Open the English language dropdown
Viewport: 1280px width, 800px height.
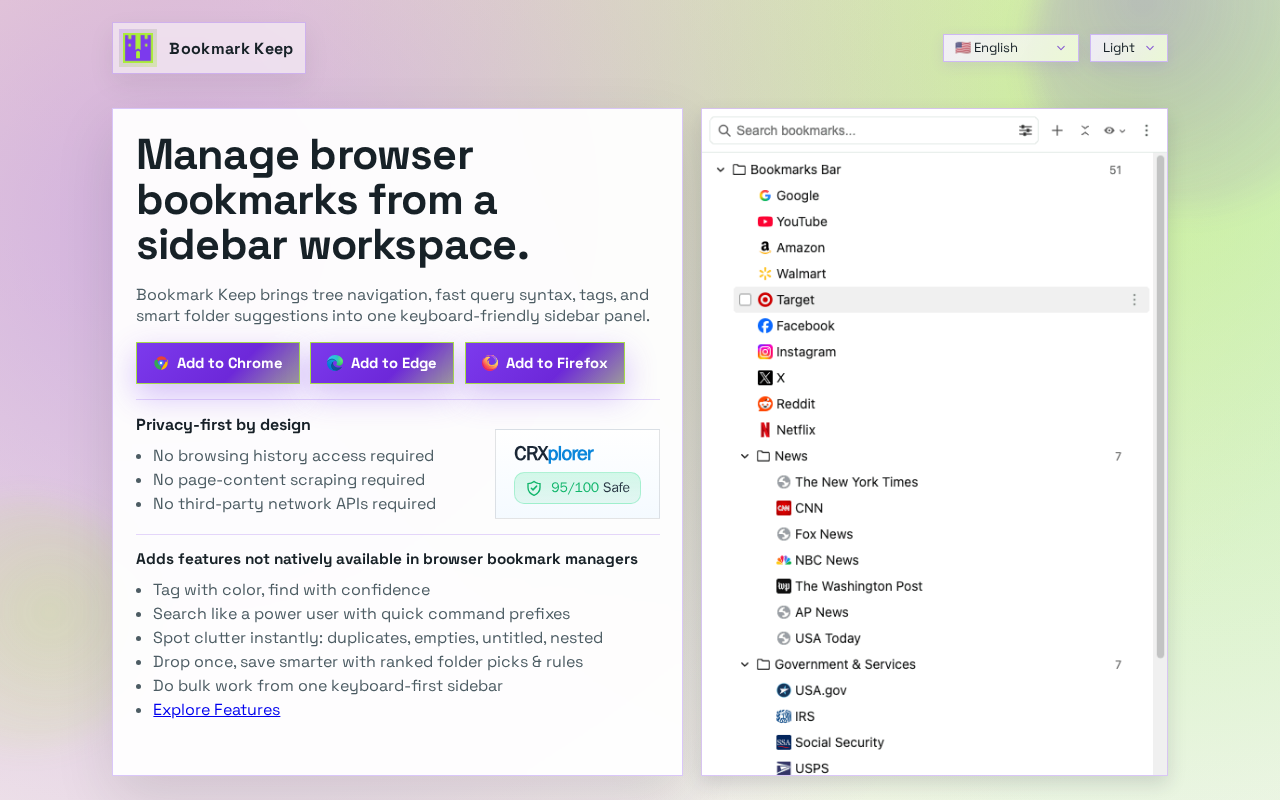[x=1010, y=48]
